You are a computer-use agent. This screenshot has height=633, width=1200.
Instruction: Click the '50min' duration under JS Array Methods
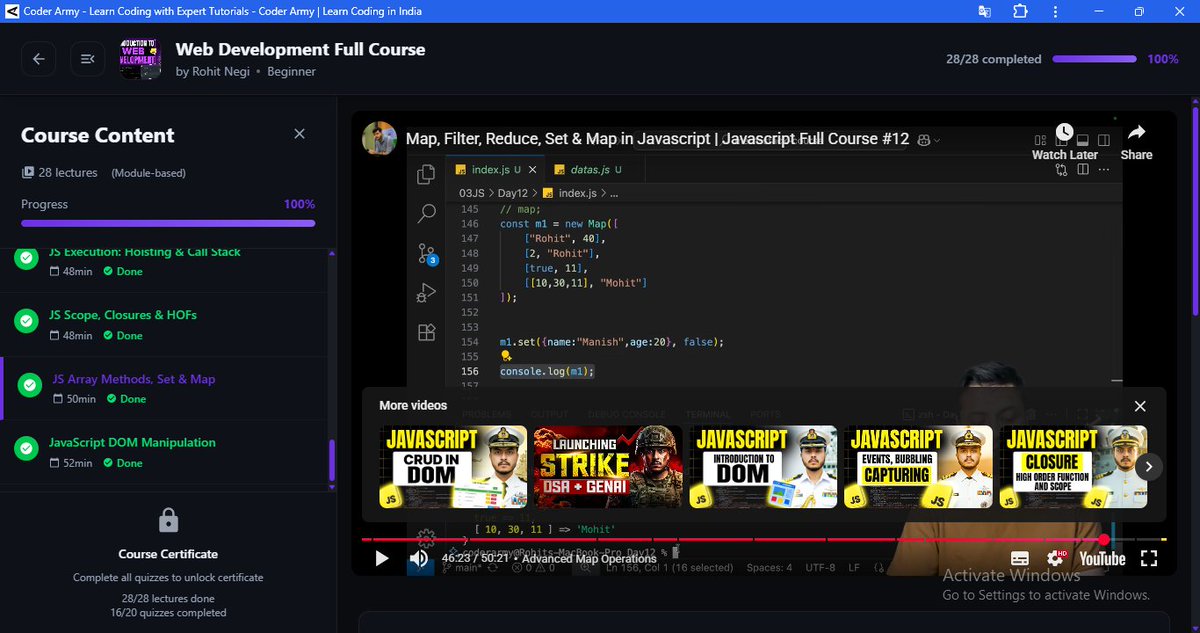pyautogui.click(x=81, y=399)
